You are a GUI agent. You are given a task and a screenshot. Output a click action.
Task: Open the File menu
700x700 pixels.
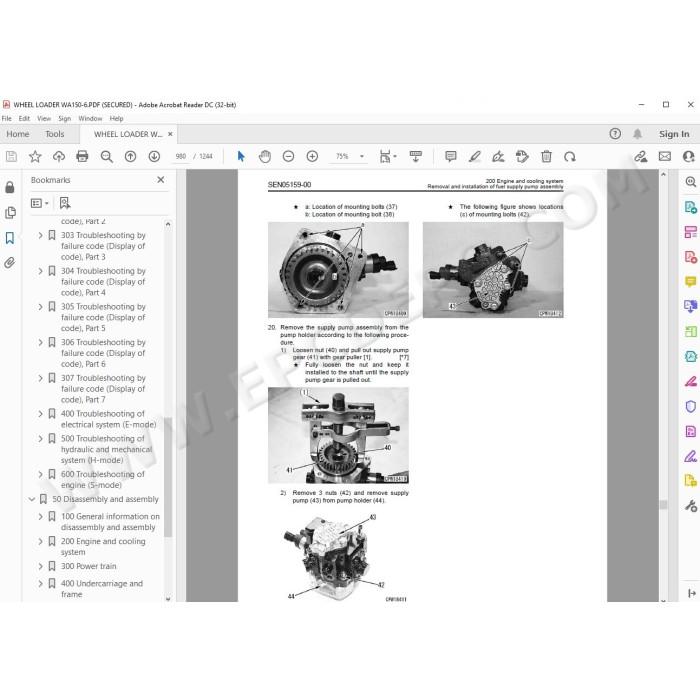pyautogui.click(x=7, y=118)
